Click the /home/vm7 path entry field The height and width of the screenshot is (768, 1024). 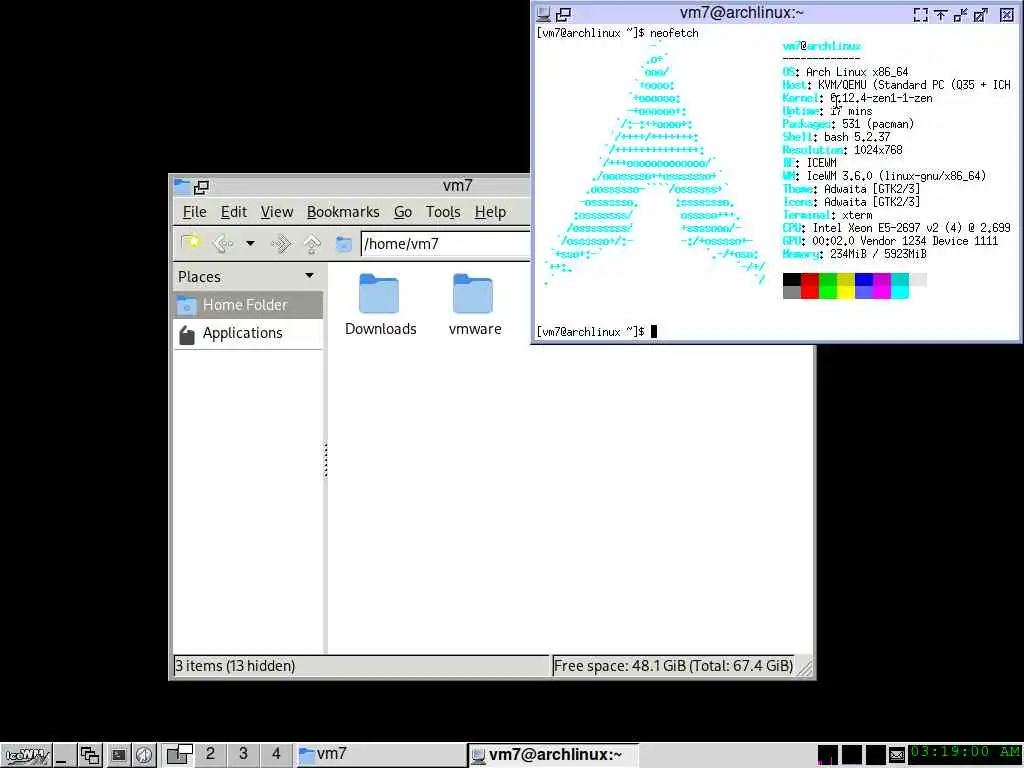tap(445, 244)
